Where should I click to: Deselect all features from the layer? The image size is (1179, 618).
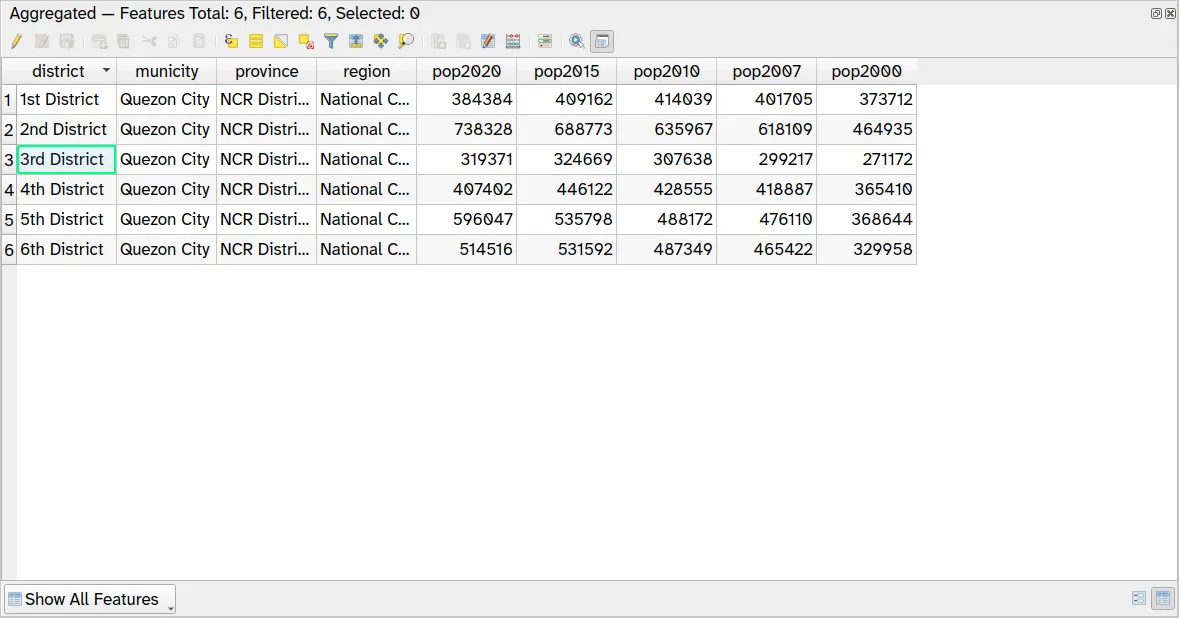pos(307,41)
